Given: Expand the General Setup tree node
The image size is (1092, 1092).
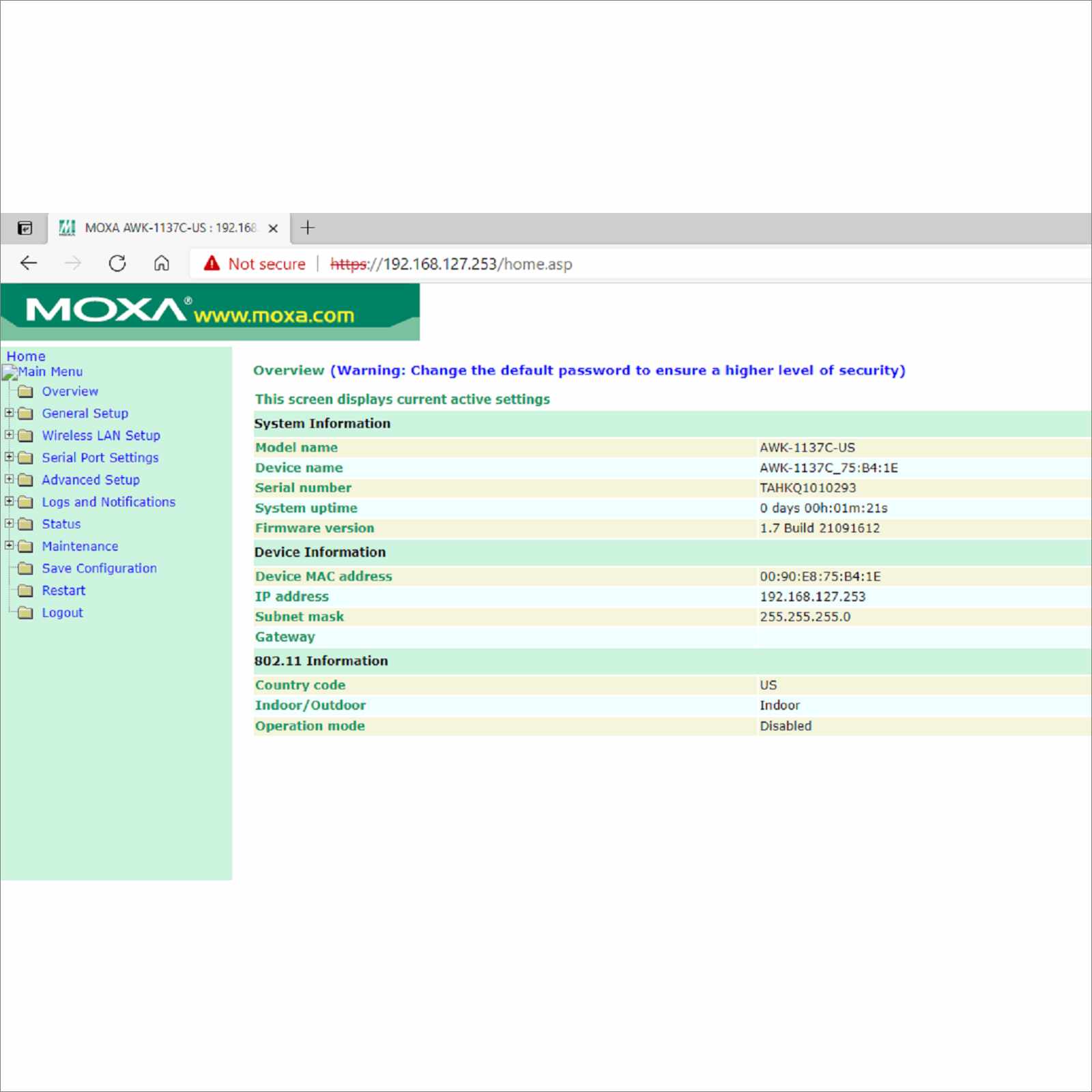Looking at the screenshot, I should [x=9, y=412].
